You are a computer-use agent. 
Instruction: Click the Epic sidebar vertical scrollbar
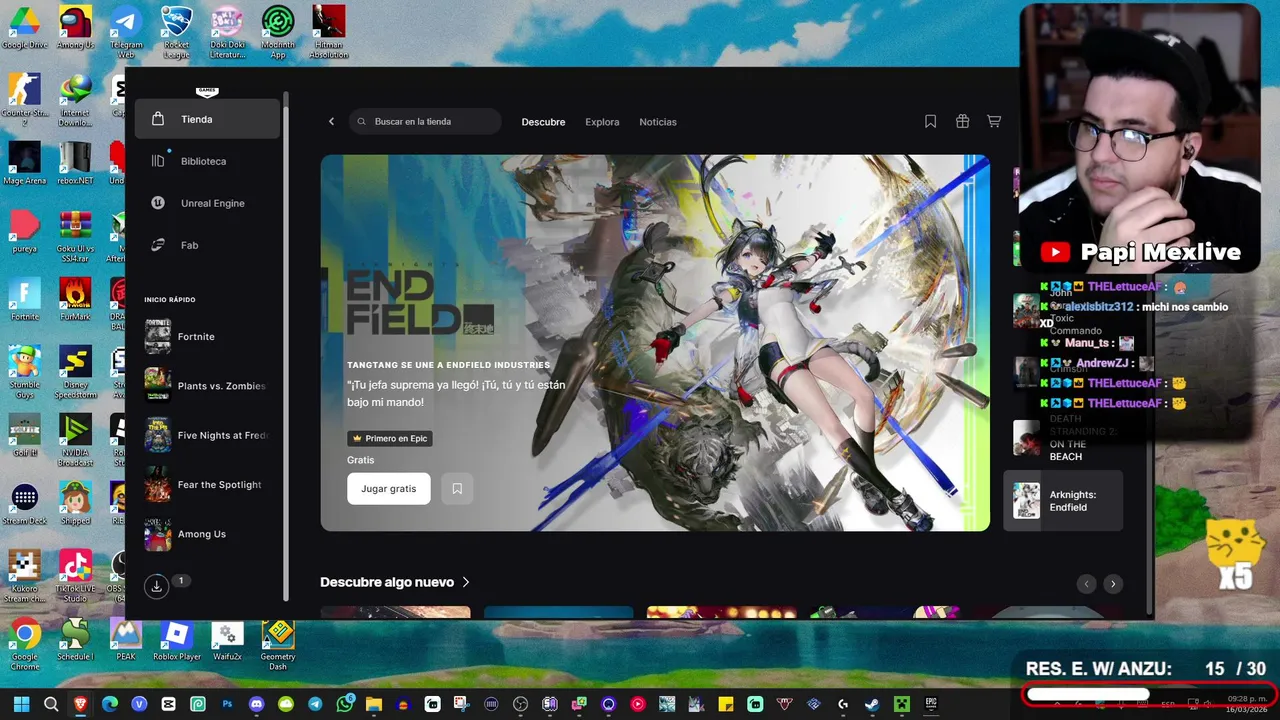pyautogui.click(x=286, y=345)
